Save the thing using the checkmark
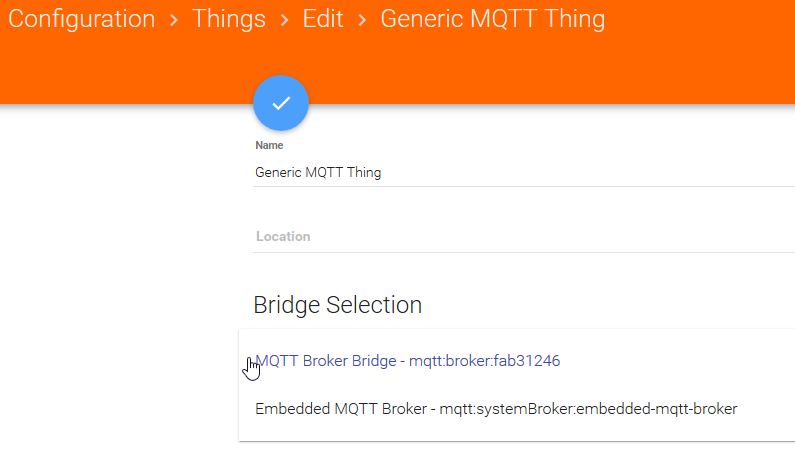Viewport: 795px width, 454px height. [281, 103]
